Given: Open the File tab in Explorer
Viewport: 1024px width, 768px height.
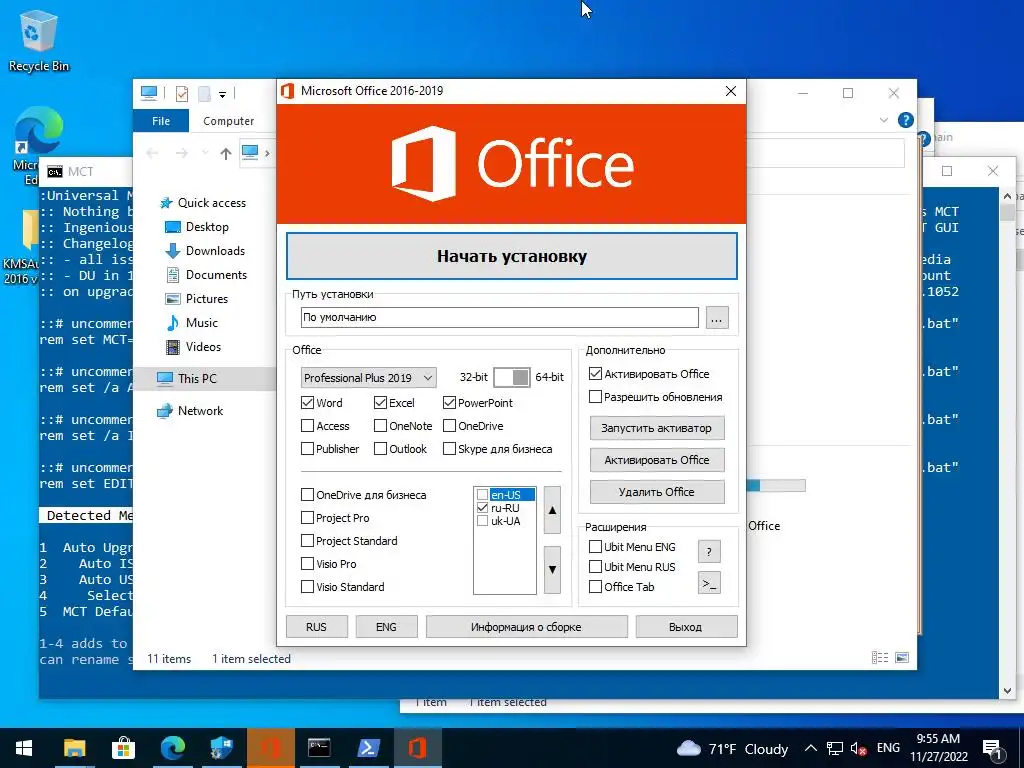Looking at the screenshot, I should (x=161, y=121).
